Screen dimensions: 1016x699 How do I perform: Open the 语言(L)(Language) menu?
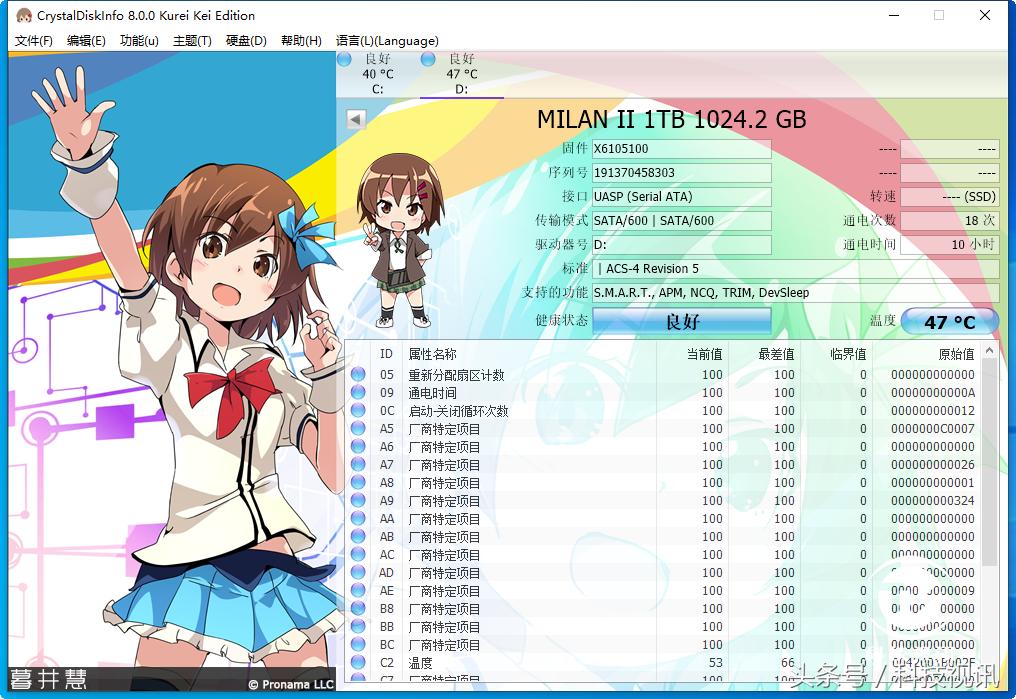(387, 41)
